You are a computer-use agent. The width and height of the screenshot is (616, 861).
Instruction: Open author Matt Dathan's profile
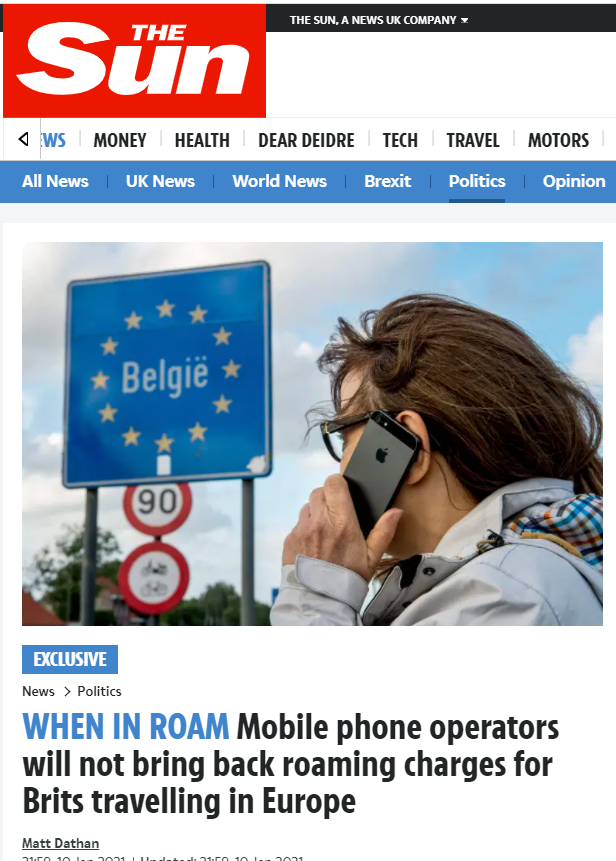click(60, 843)
